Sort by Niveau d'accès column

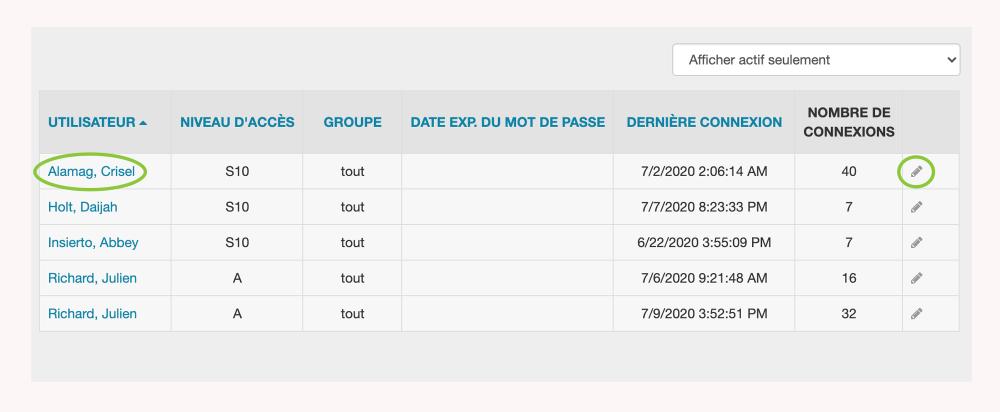click(x=237, y=122)
